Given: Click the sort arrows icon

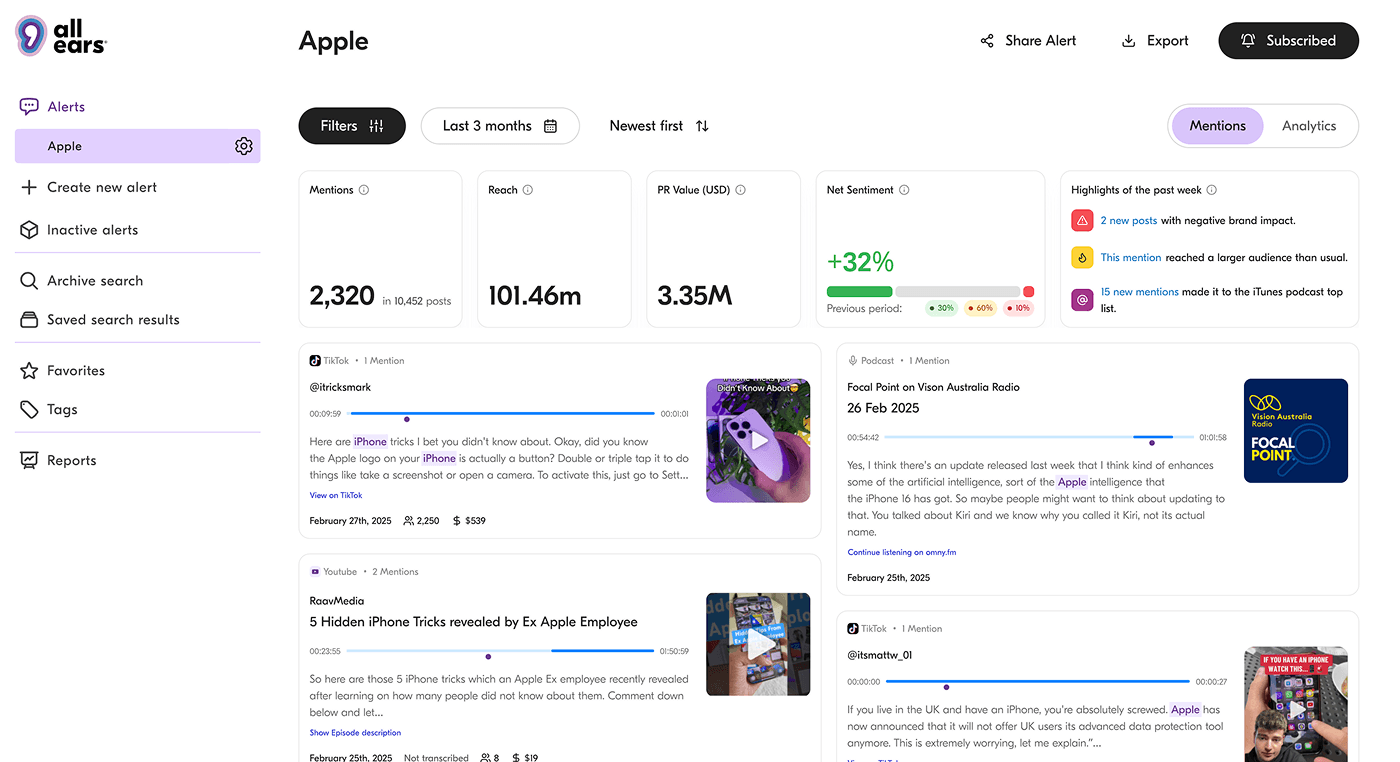Looking at the screenshot, I should pyautogui.click(x=702, y=126).
